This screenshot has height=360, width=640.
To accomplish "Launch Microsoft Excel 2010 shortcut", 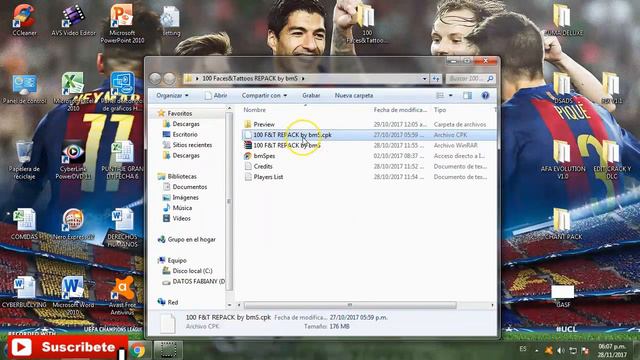I will tap(73, 91).
